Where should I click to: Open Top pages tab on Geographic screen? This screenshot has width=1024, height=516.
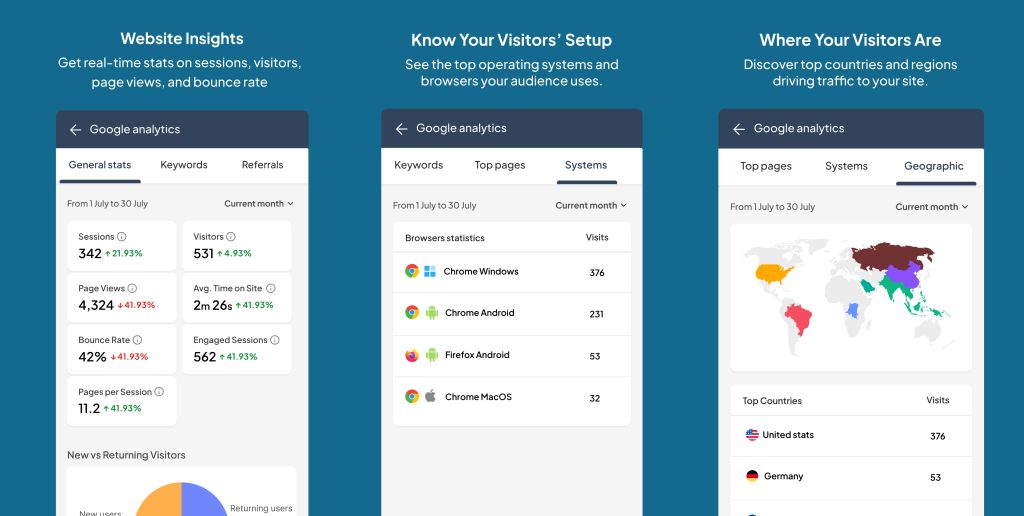pos(765,166)
